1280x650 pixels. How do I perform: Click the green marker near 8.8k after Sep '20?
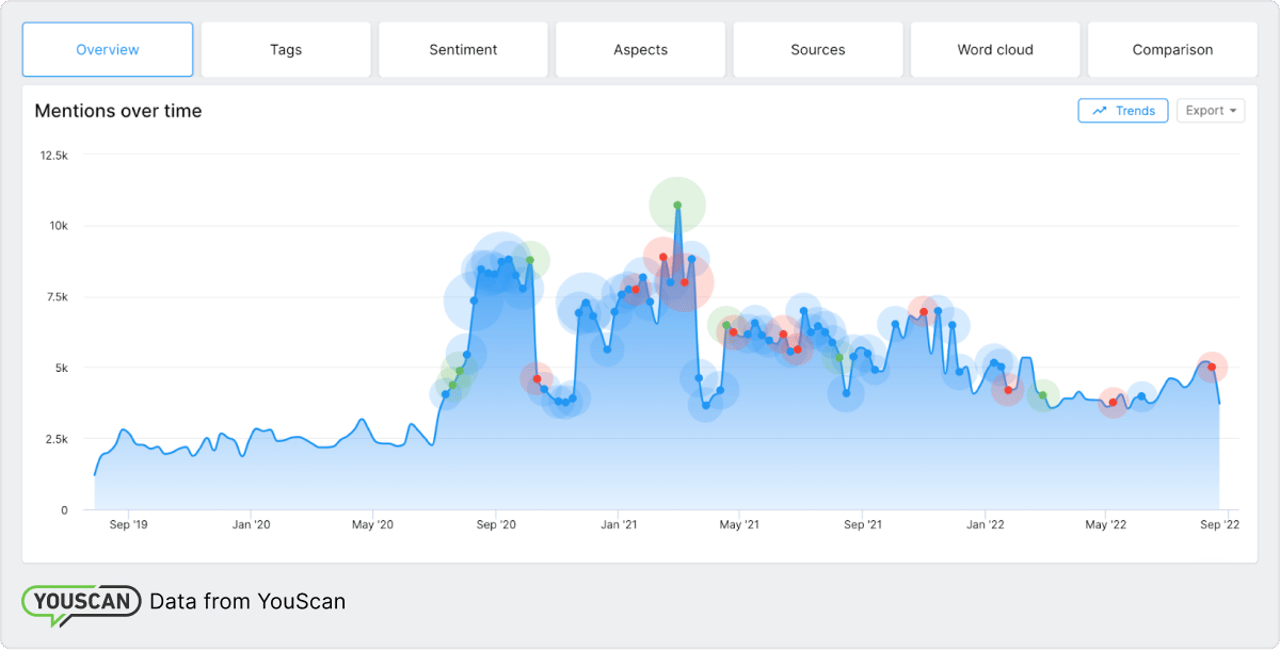point(531,260)
